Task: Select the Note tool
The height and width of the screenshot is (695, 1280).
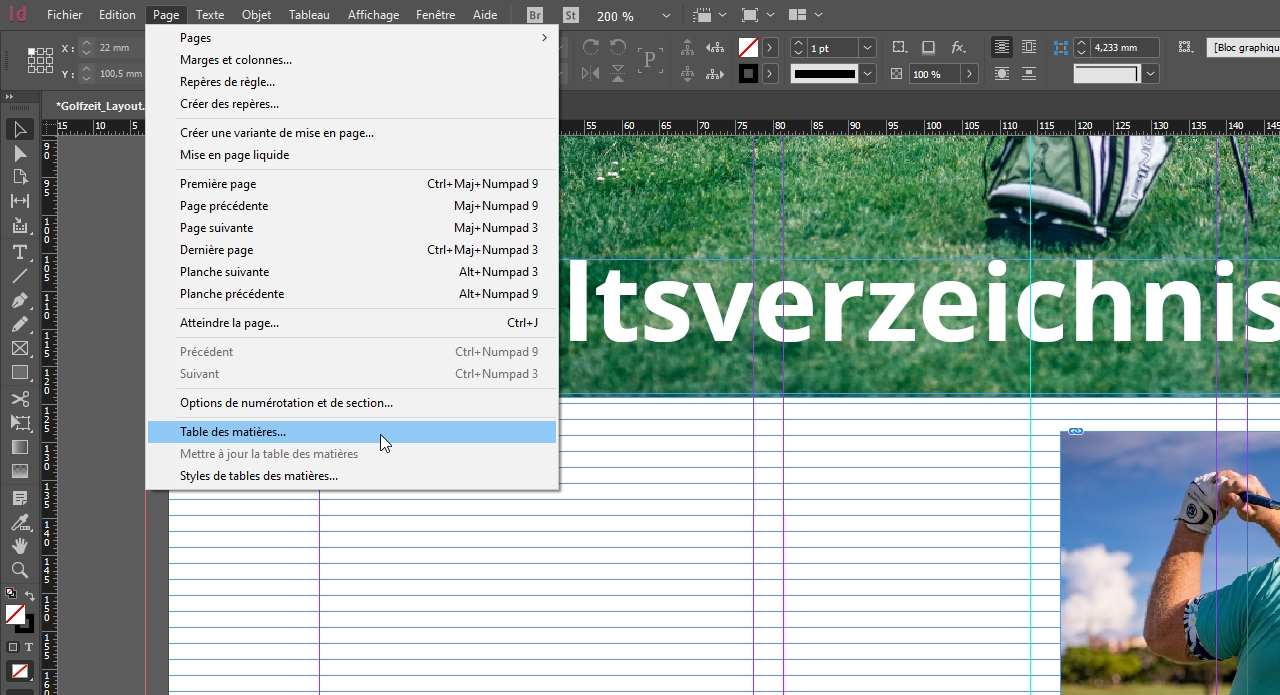Action: pyautogui.click(x=19, y=498)
